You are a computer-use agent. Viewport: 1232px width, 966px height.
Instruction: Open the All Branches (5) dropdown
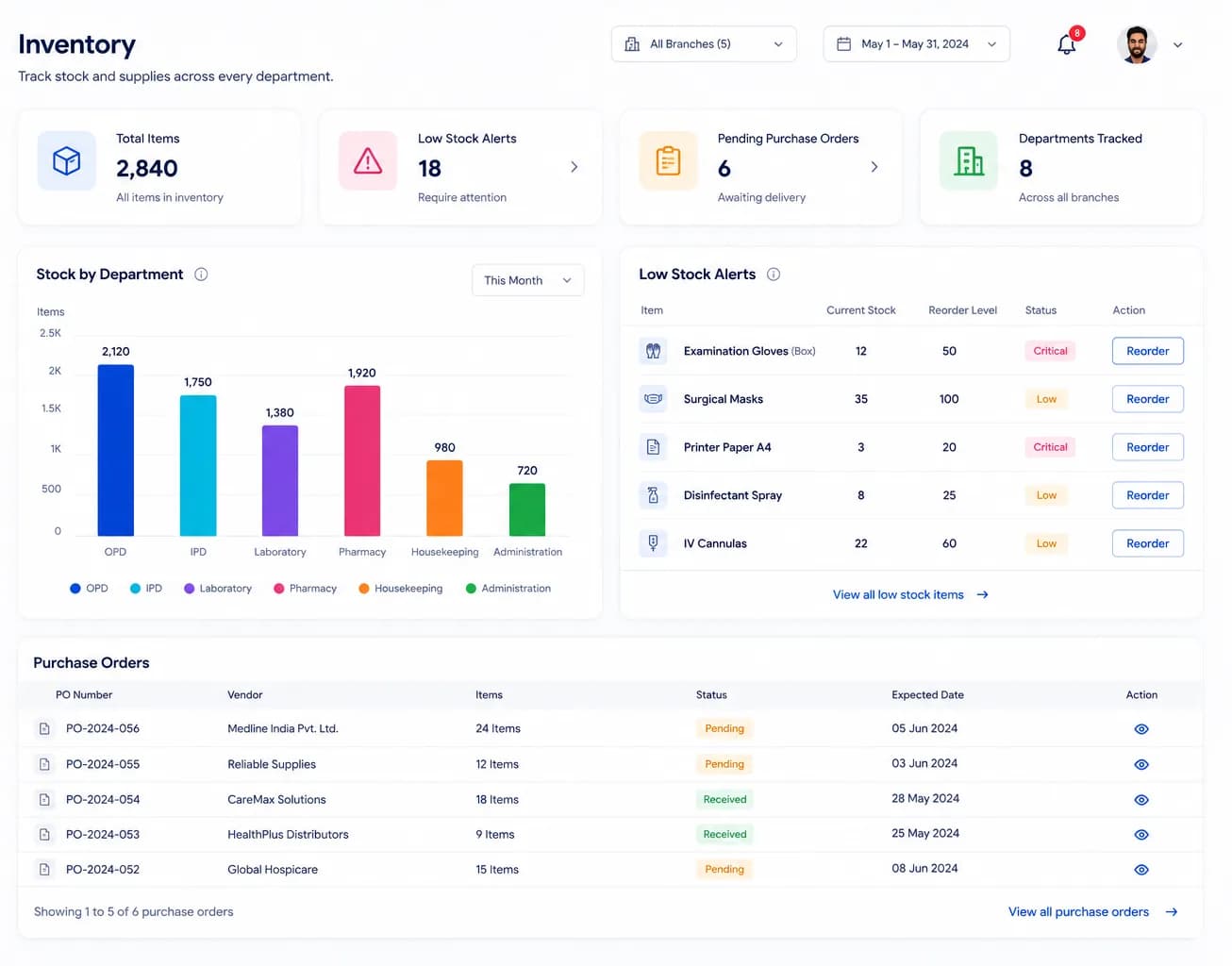704,44
